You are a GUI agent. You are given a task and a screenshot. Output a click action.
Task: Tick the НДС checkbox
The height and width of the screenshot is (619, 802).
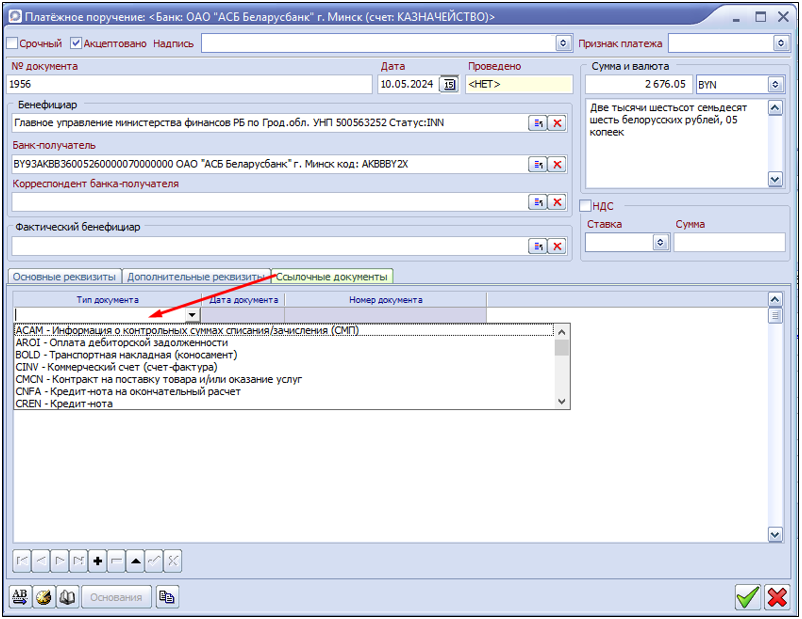point(586,206)
